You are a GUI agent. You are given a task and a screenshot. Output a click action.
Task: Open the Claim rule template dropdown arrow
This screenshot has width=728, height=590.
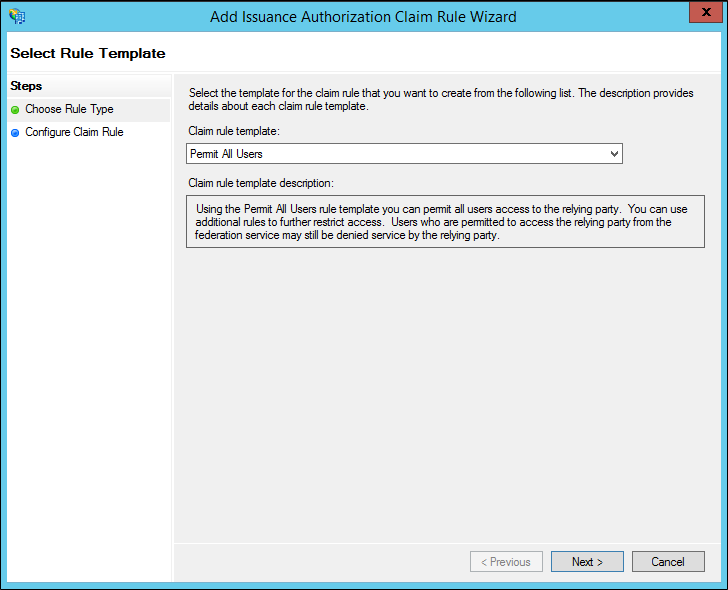(x=614, y=154)
